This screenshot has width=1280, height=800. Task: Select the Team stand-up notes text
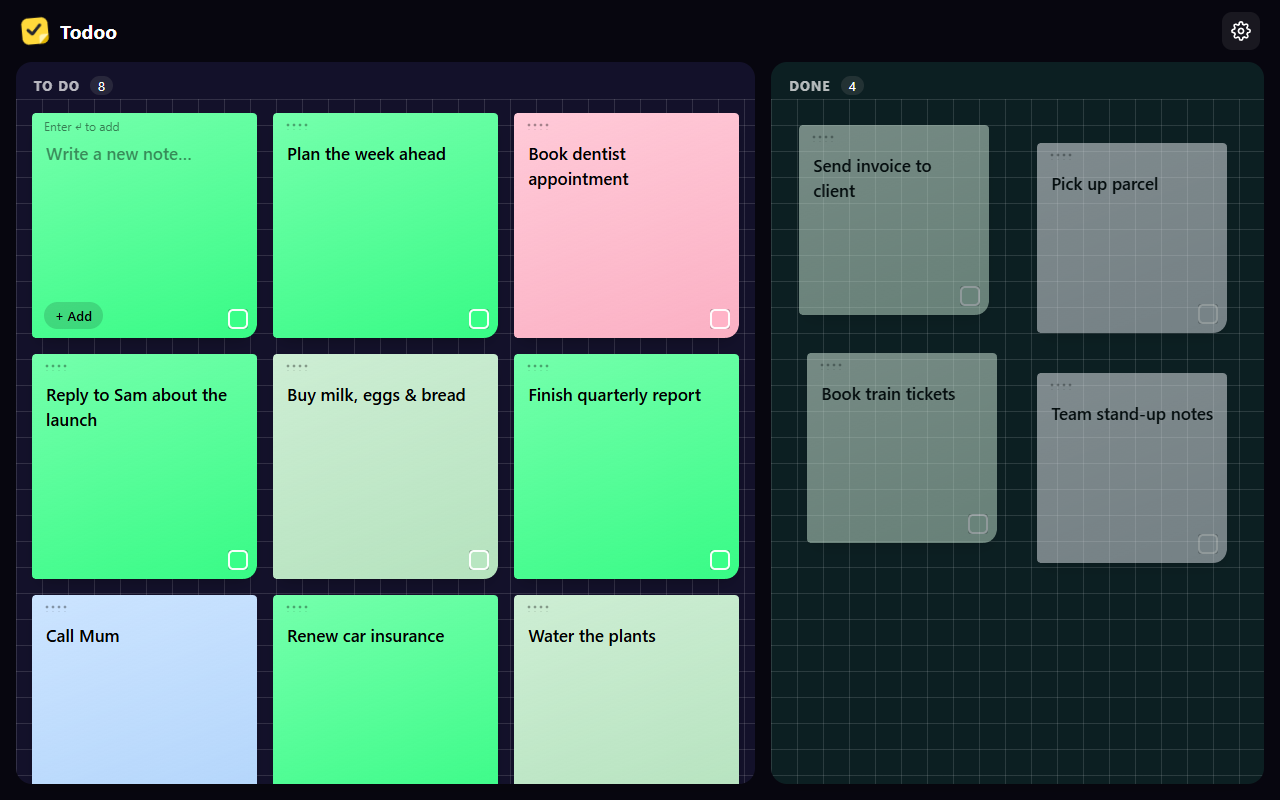pyautogui.click(x=1132, y=414)
